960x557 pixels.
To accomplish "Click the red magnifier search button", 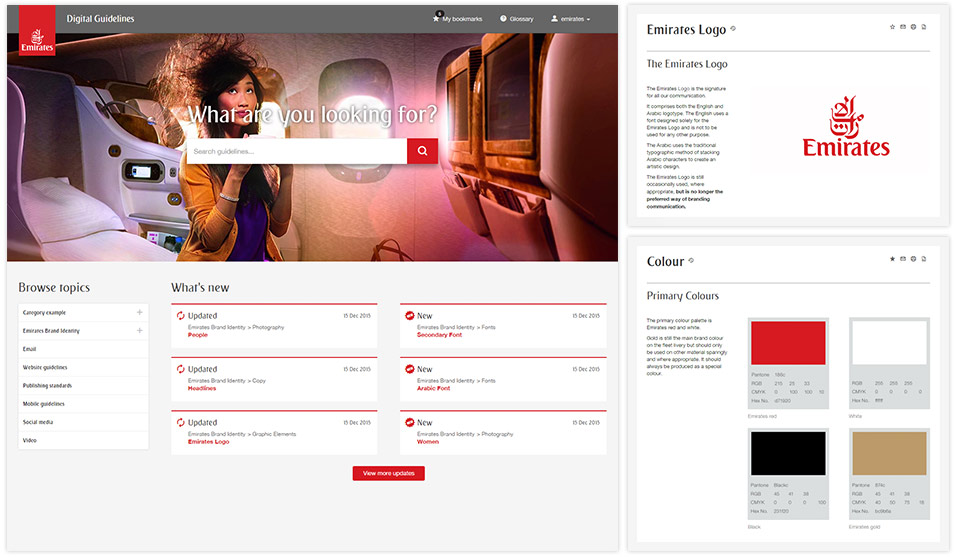I will click(x=422, y=151).
